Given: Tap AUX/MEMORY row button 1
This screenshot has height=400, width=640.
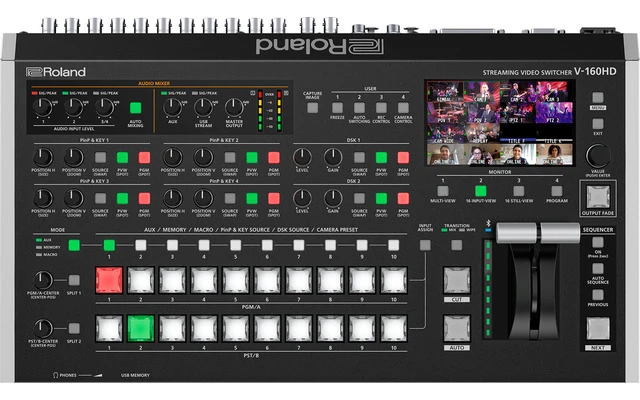Looking at the screenshot, I should pyautogui.click(x=109, y=245).
